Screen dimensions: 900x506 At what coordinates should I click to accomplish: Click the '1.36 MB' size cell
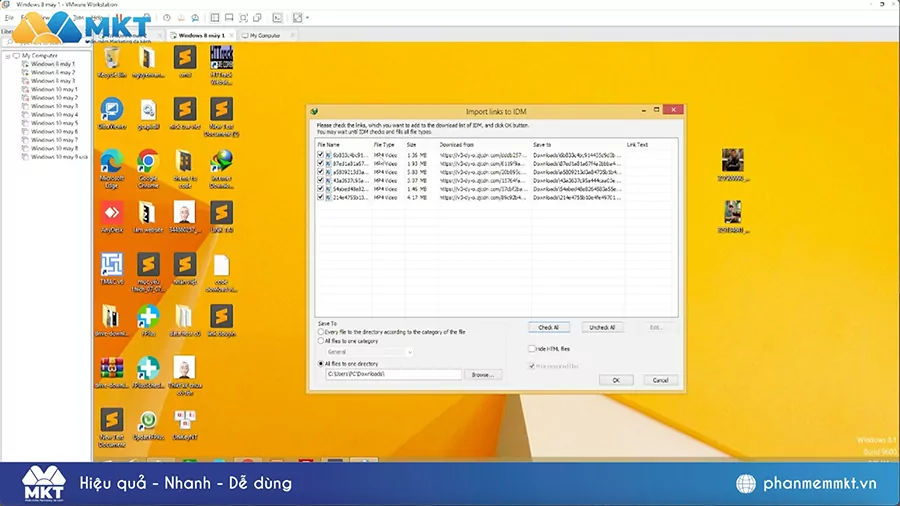coord(416,155)
